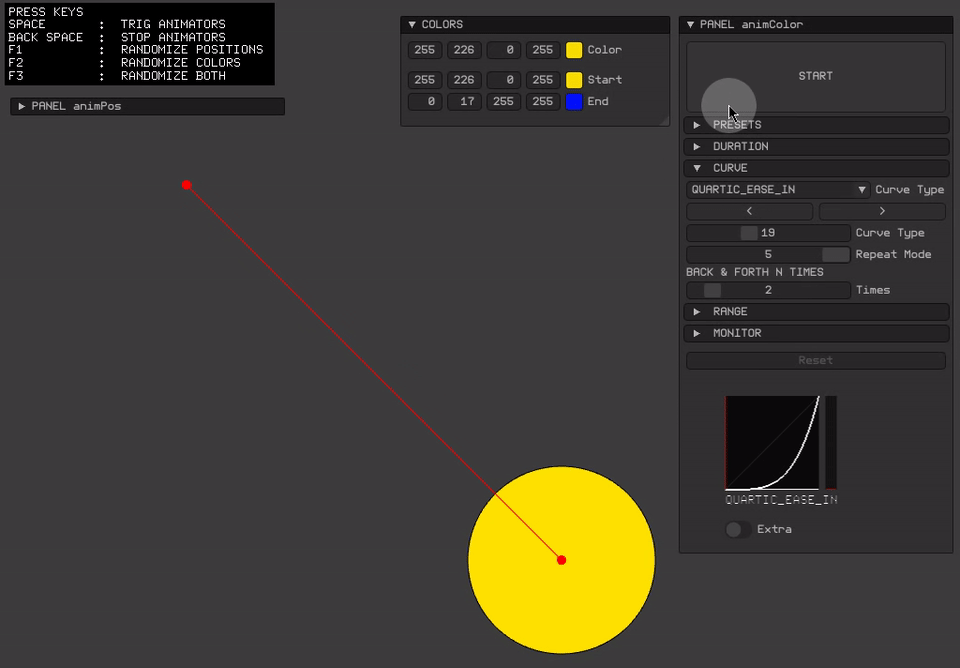
Task: Click the Curve Type slider showing 19
Action: (x=768, y=233)
